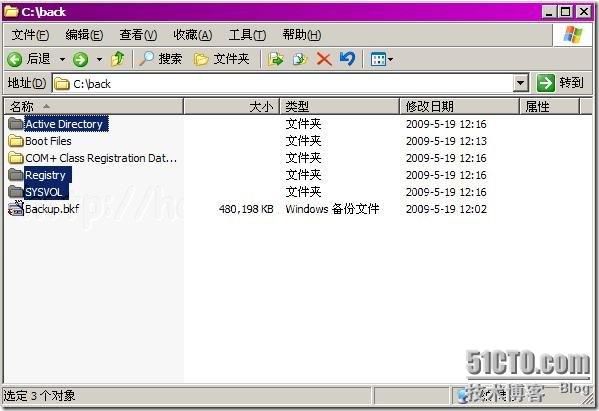Select the Registry folder icon
Viewport: 599px width, 411px height.
point(16,175)
